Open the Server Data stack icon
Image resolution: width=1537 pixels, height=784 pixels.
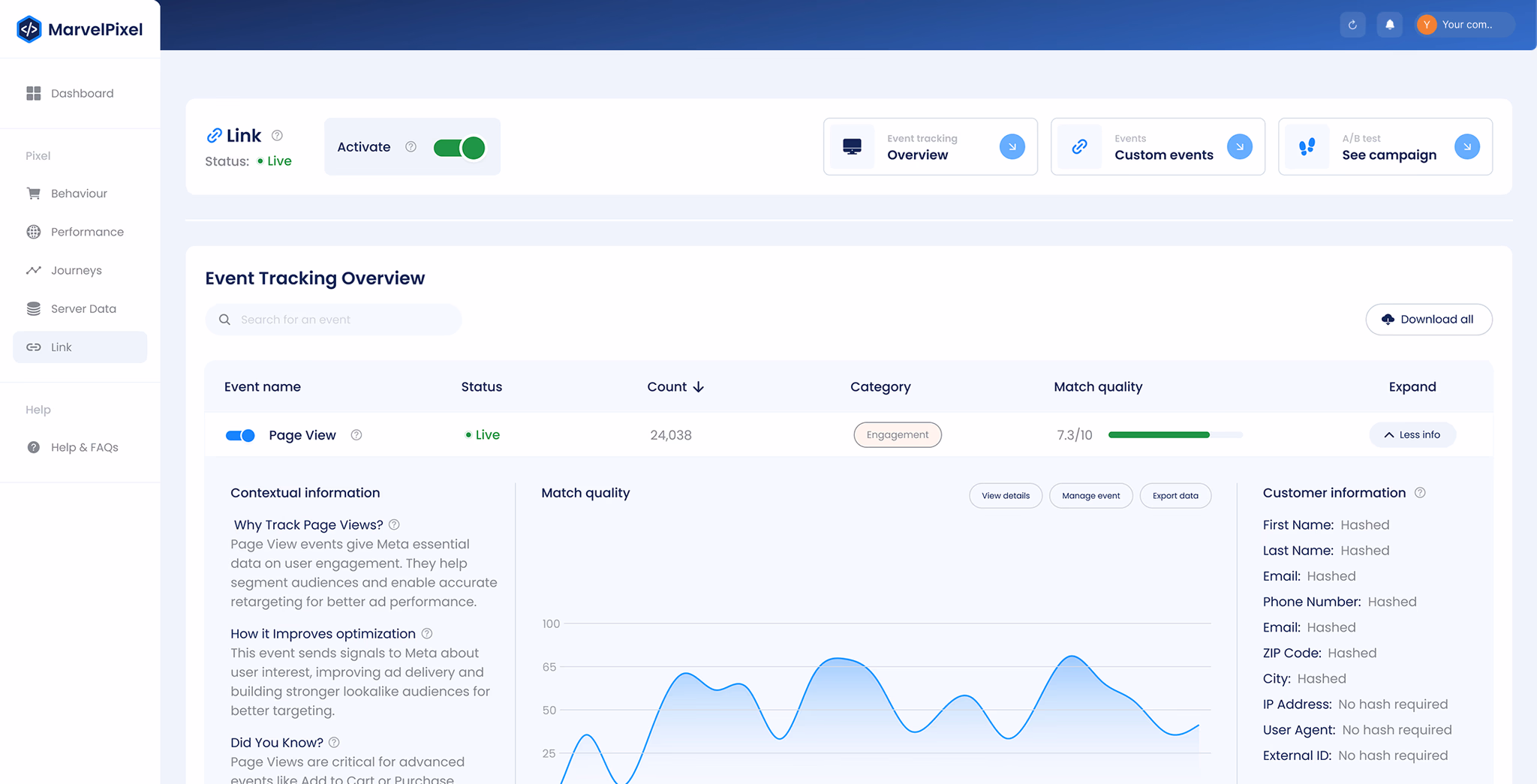33,308
